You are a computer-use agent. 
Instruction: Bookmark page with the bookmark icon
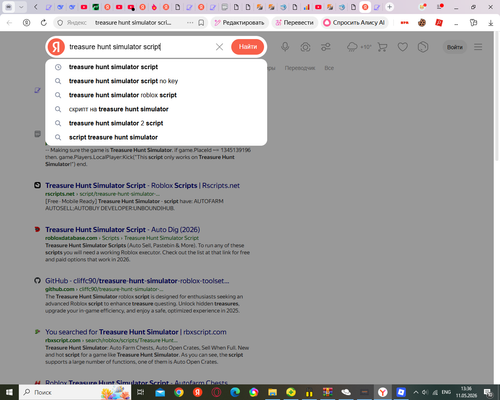[201, 23]
